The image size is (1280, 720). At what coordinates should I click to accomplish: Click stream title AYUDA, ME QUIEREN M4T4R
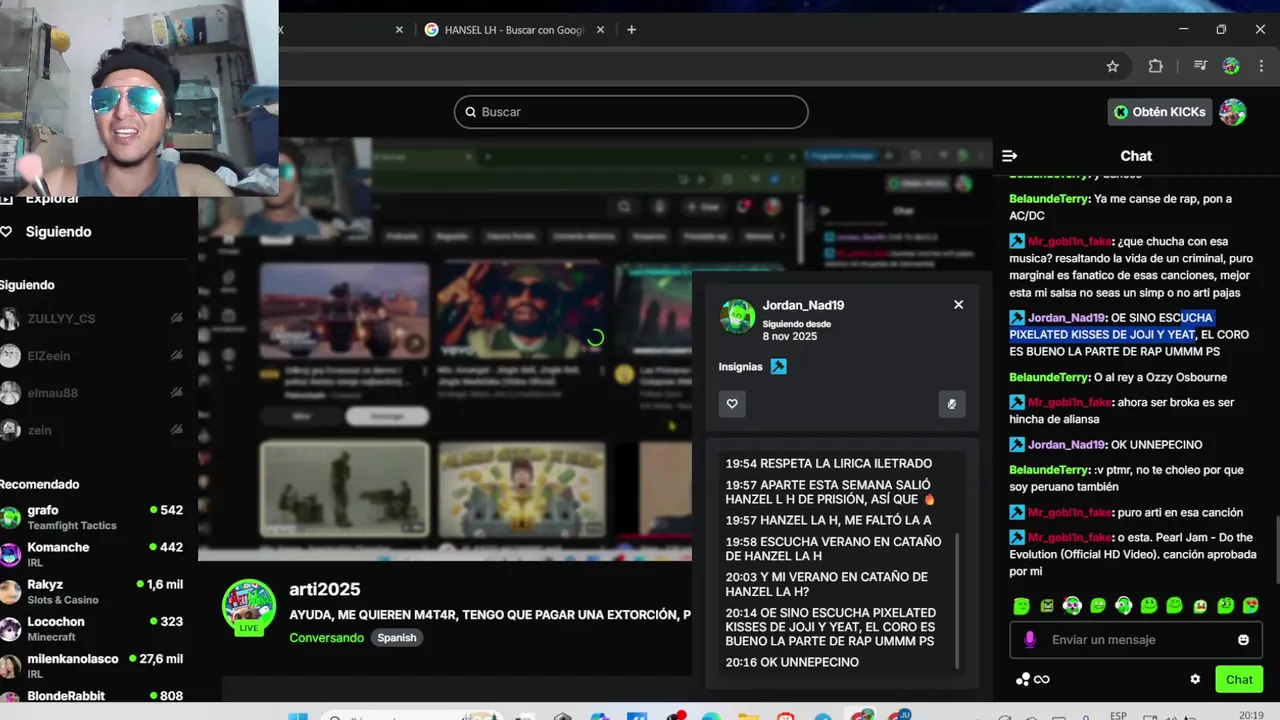coord(490,615)
